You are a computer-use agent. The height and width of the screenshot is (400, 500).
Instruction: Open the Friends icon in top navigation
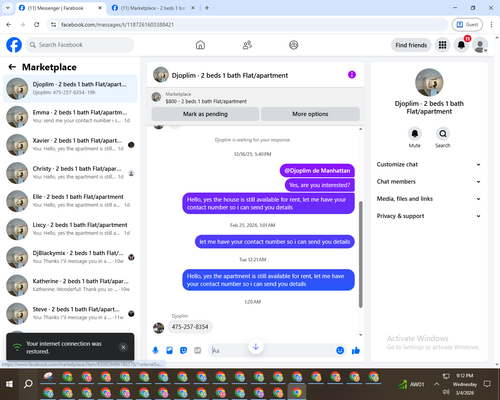point(247,45)
